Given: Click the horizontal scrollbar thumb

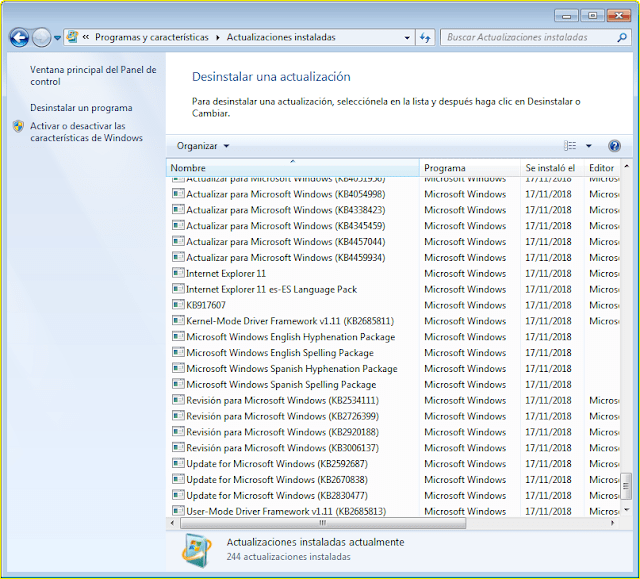Looking at the screenshot, I should (323, 523).
